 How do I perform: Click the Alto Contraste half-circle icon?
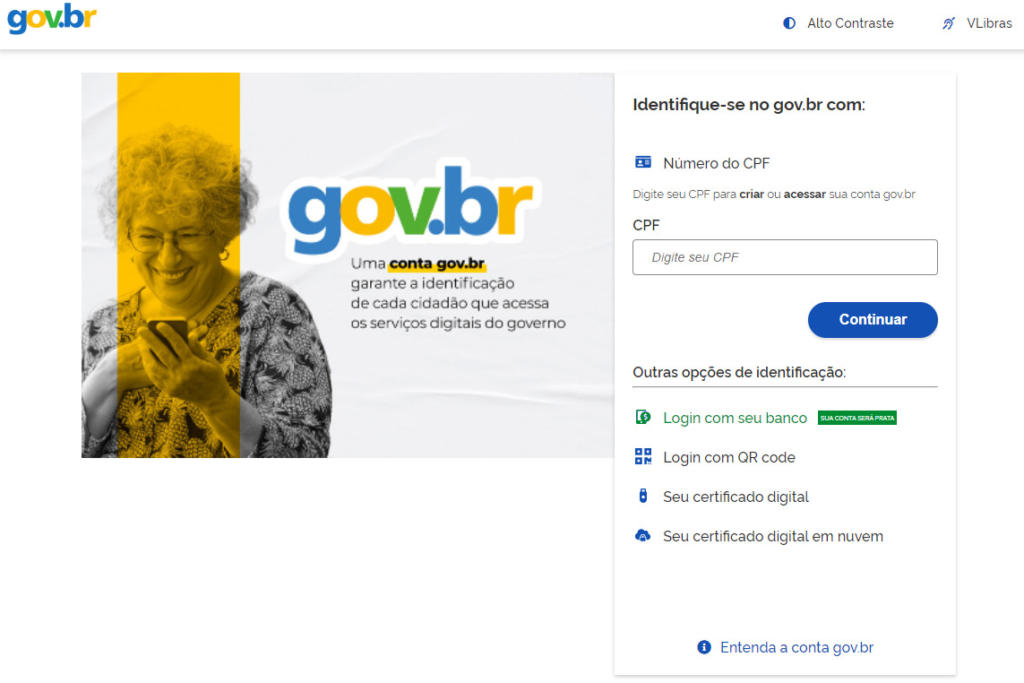point(789,24)
